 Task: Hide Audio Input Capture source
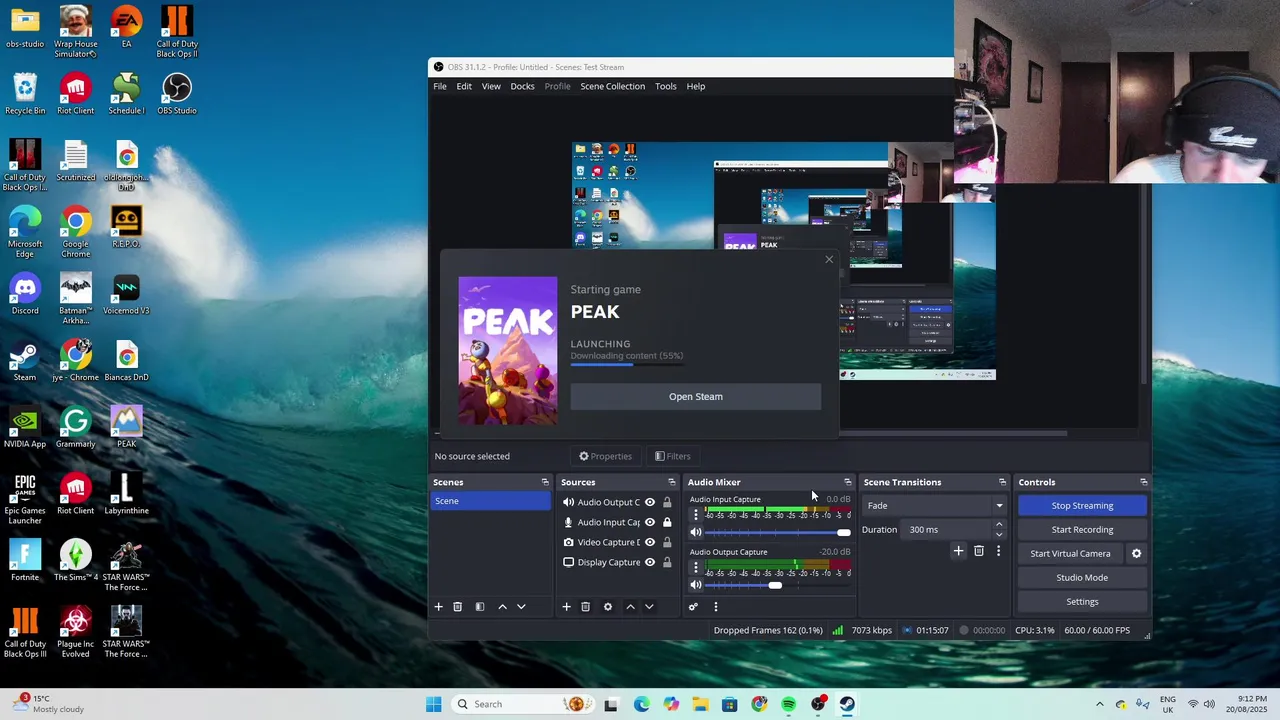coord(650,522)
